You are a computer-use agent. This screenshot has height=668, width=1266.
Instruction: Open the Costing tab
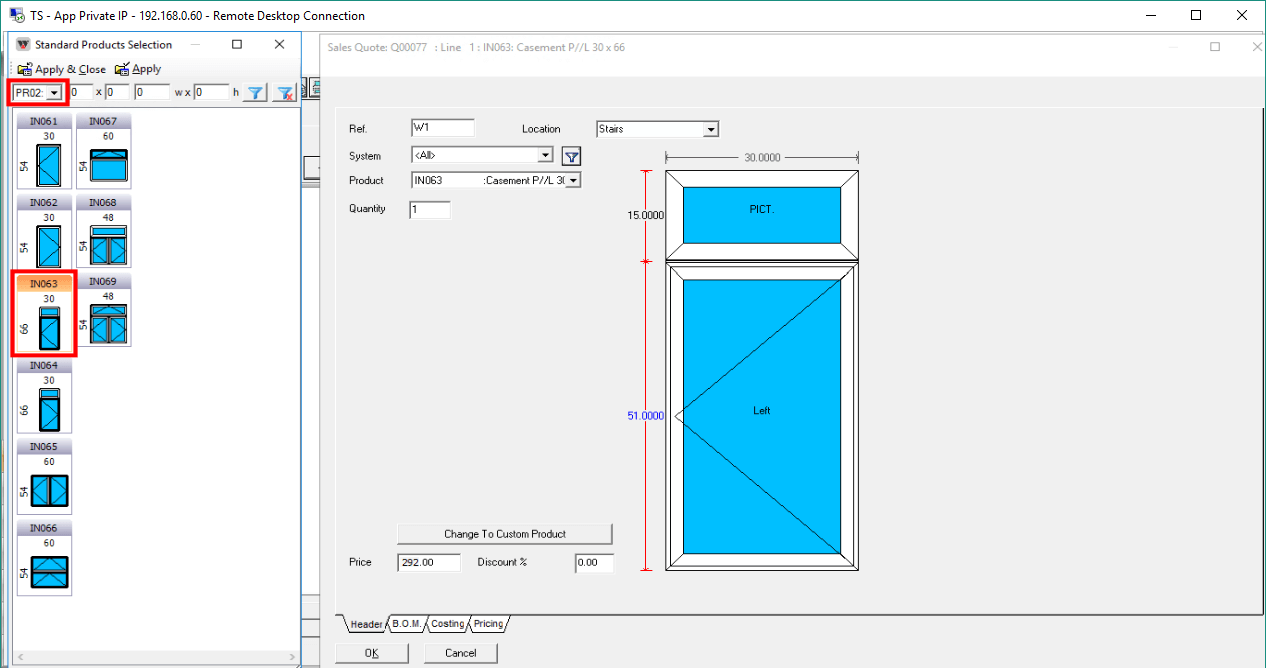(x=447, y=624)
